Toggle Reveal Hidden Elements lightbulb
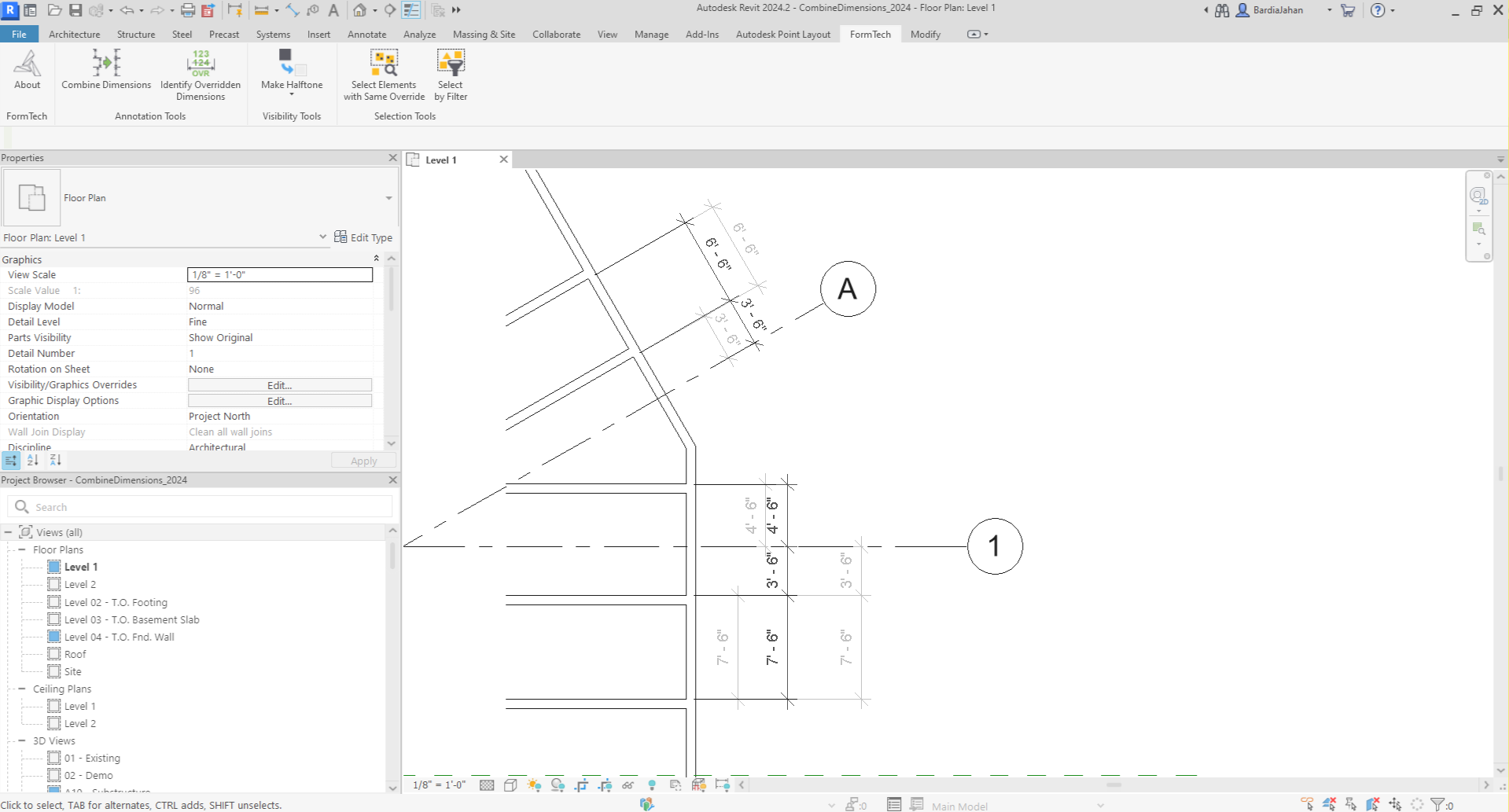 click(x=652, y=784)
